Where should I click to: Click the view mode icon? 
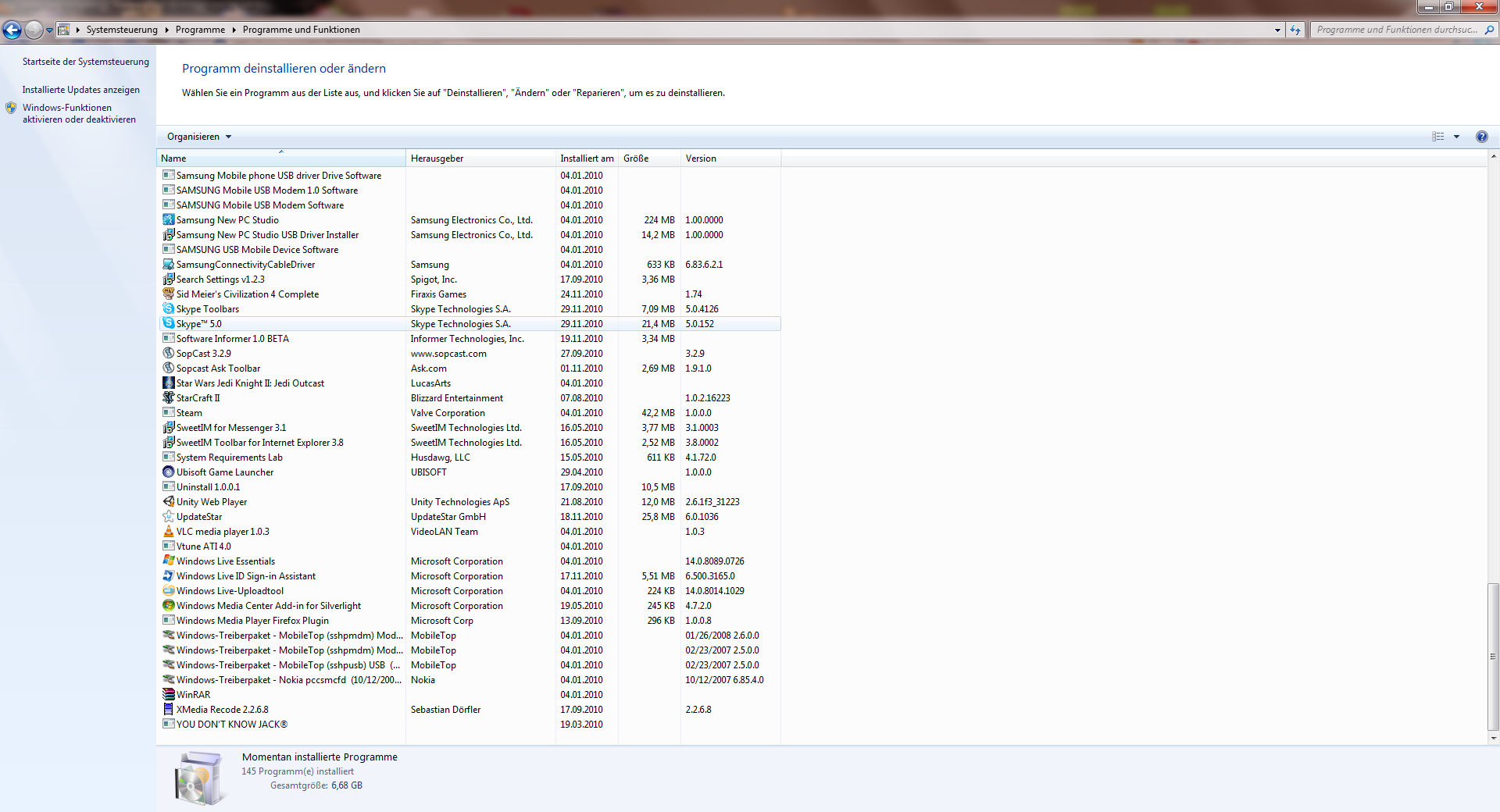pyautogui.click(x=1438, y=137)
